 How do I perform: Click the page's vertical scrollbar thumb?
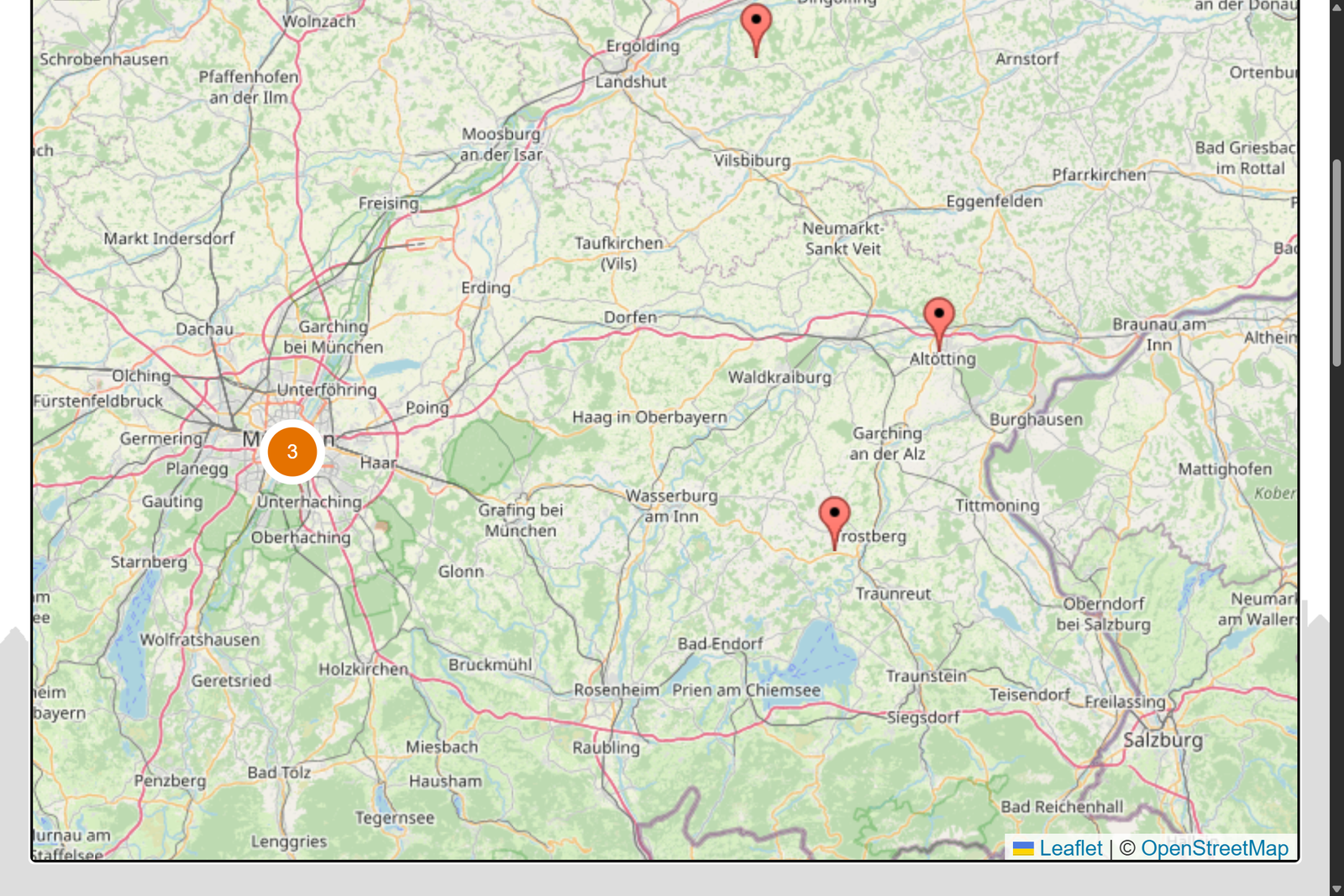(1336, 263)
